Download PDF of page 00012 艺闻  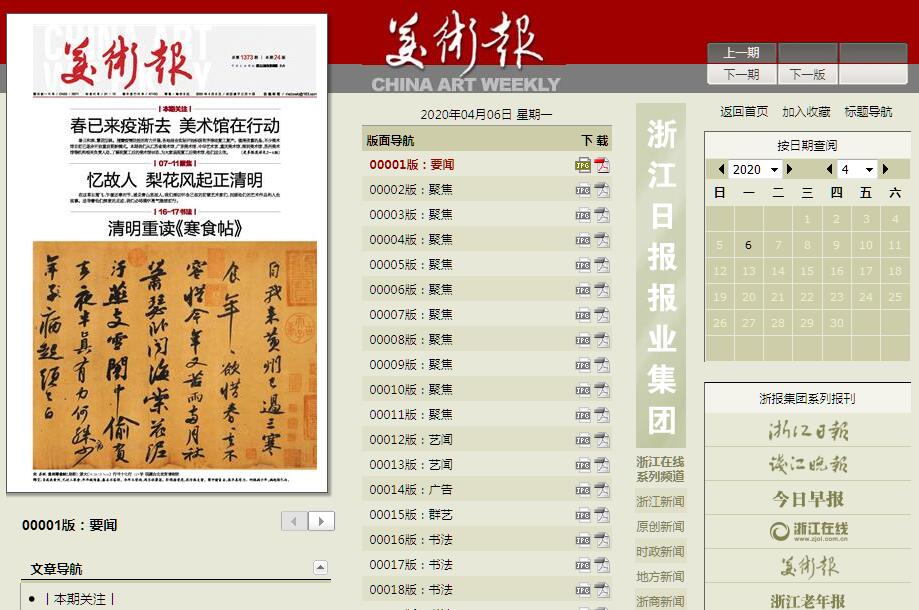(601, 440)
